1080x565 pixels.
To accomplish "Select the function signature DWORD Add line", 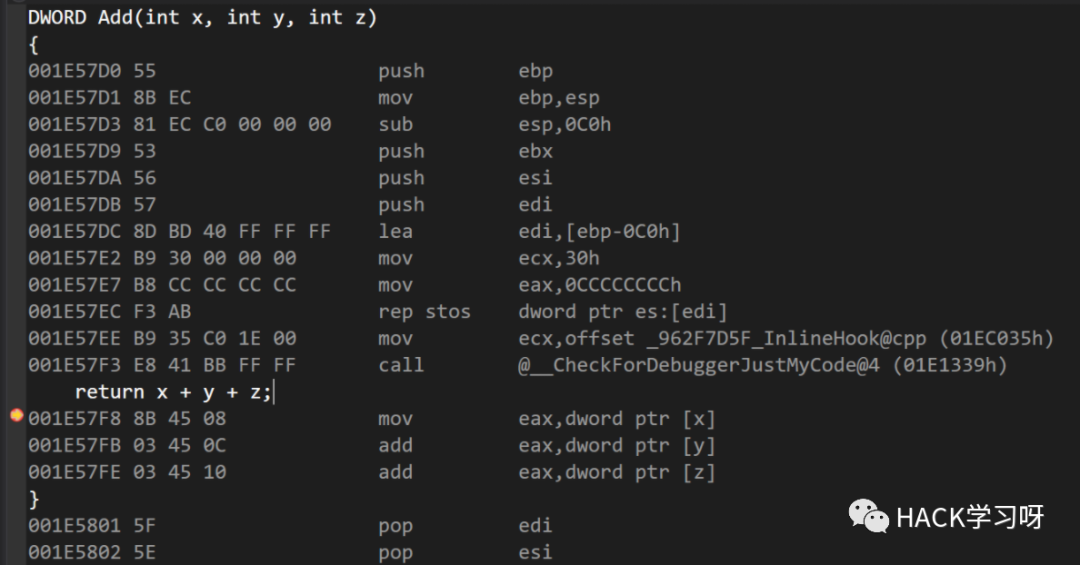I will (x=202, y=17).
